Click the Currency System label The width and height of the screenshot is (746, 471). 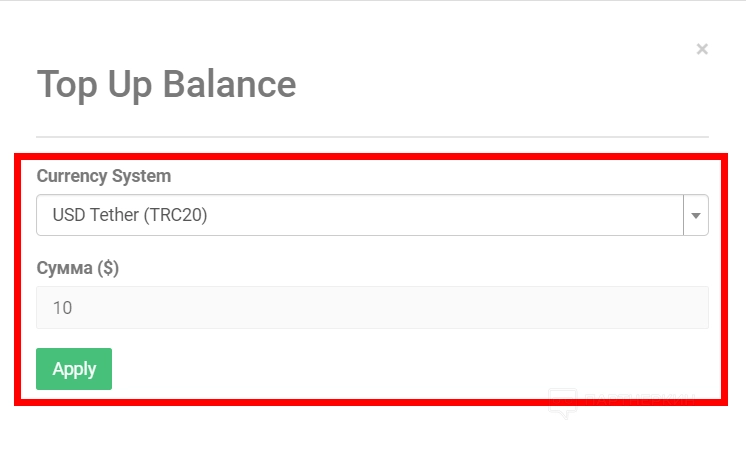104,176
